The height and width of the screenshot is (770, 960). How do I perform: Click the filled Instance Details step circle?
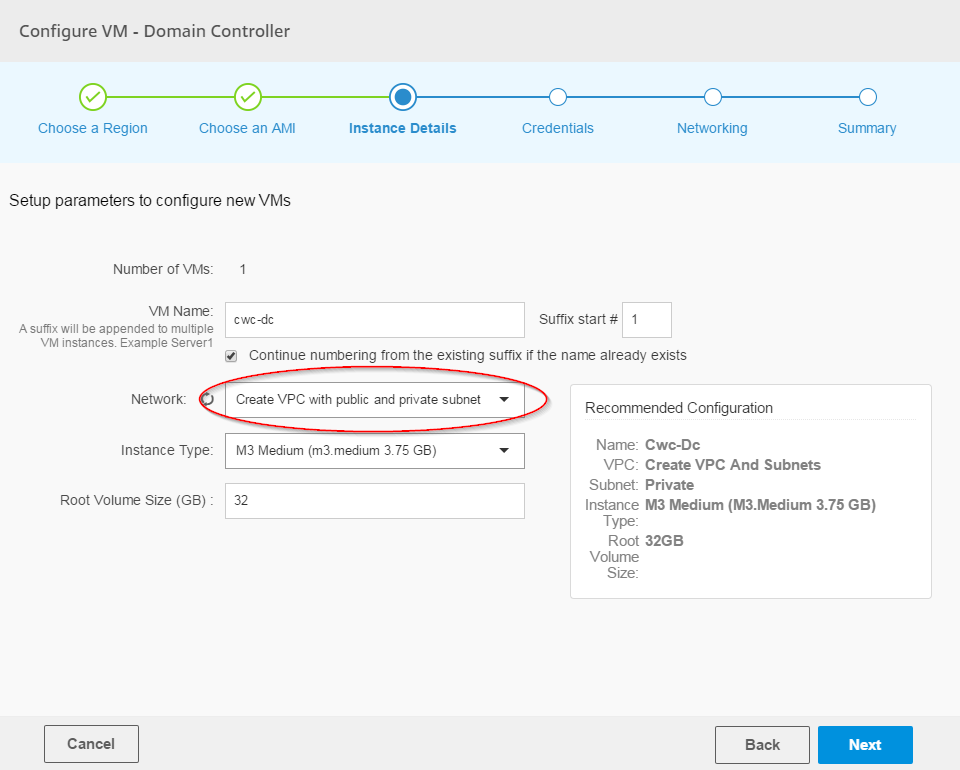coord(403,97)
